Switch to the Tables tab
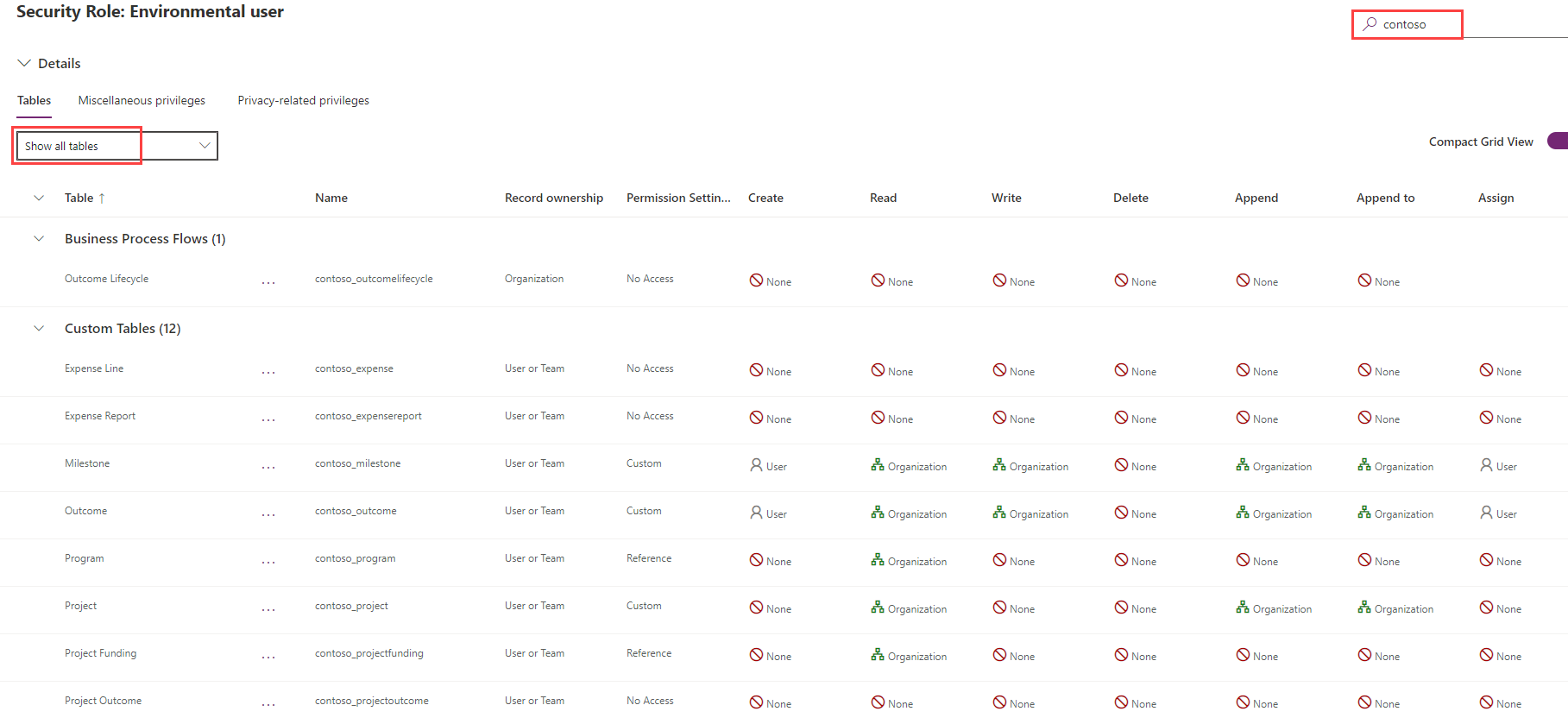 point(34,100)
